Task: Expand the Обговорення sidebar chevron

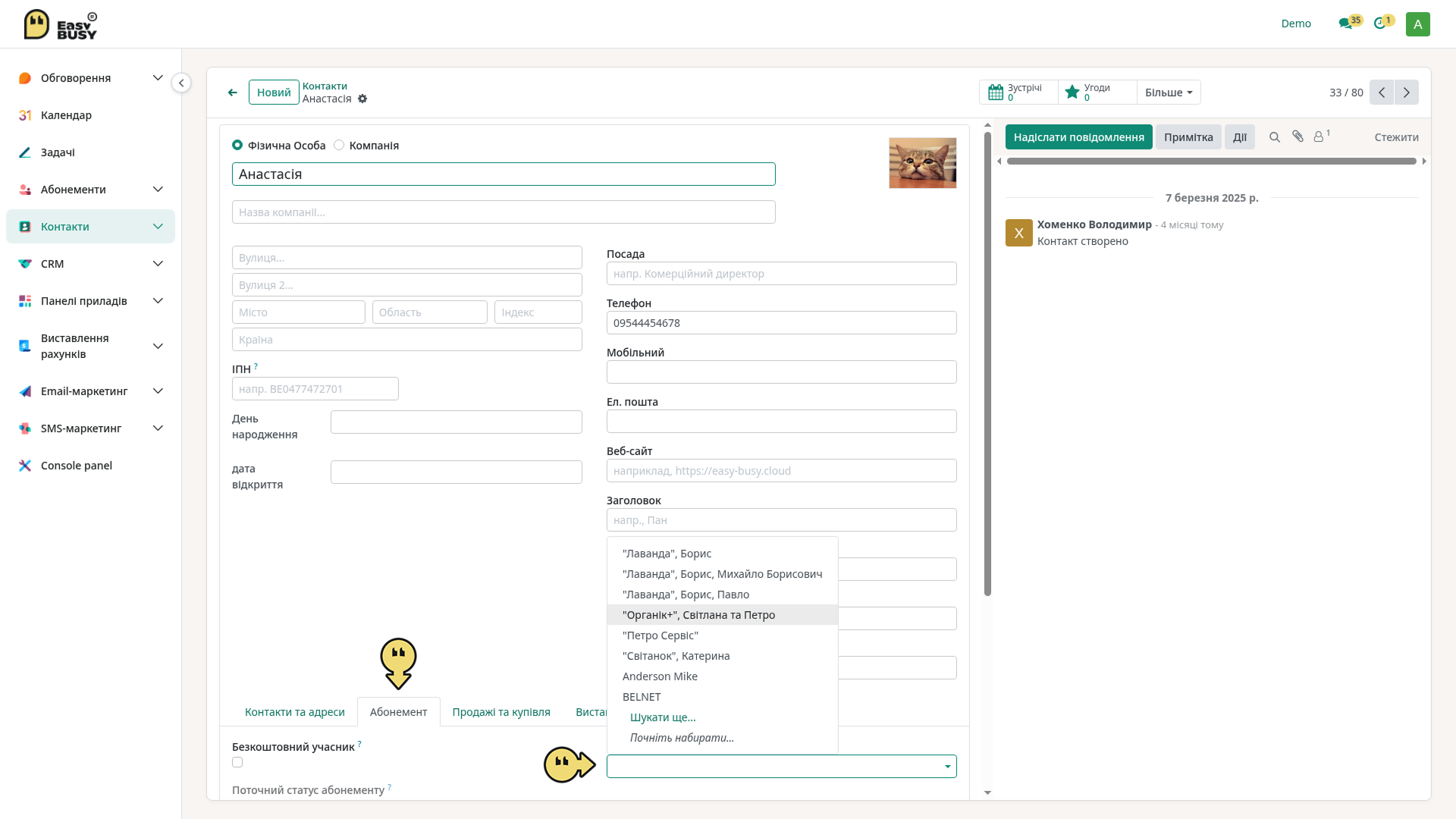Action: 158,78
